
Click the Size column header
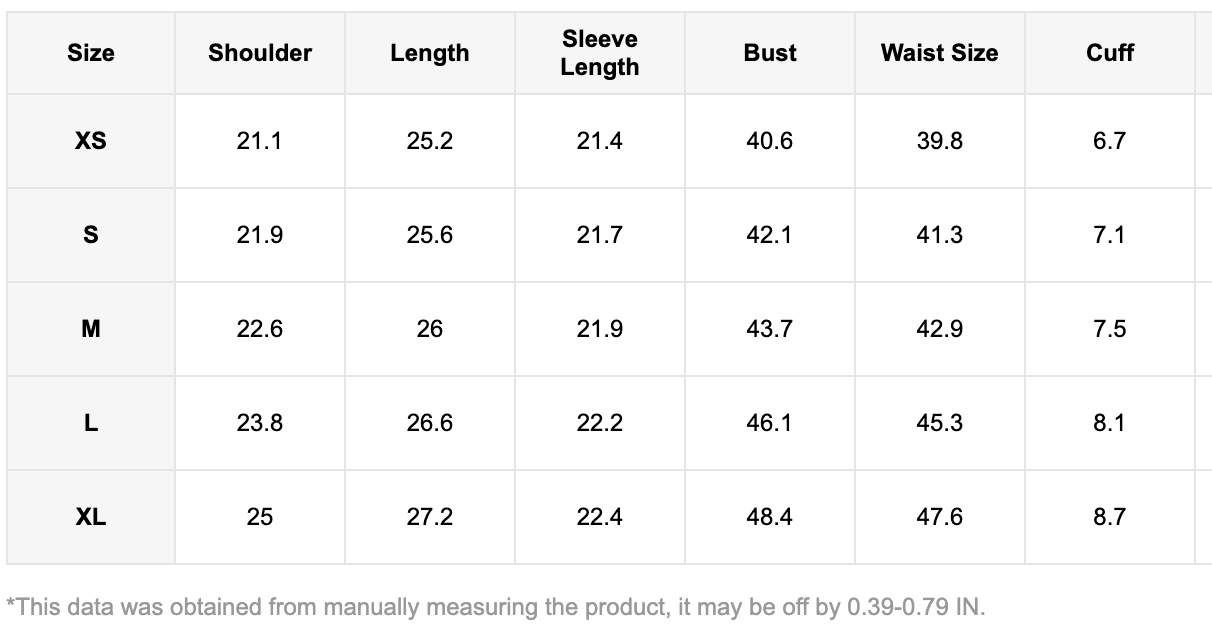[91, 53]
